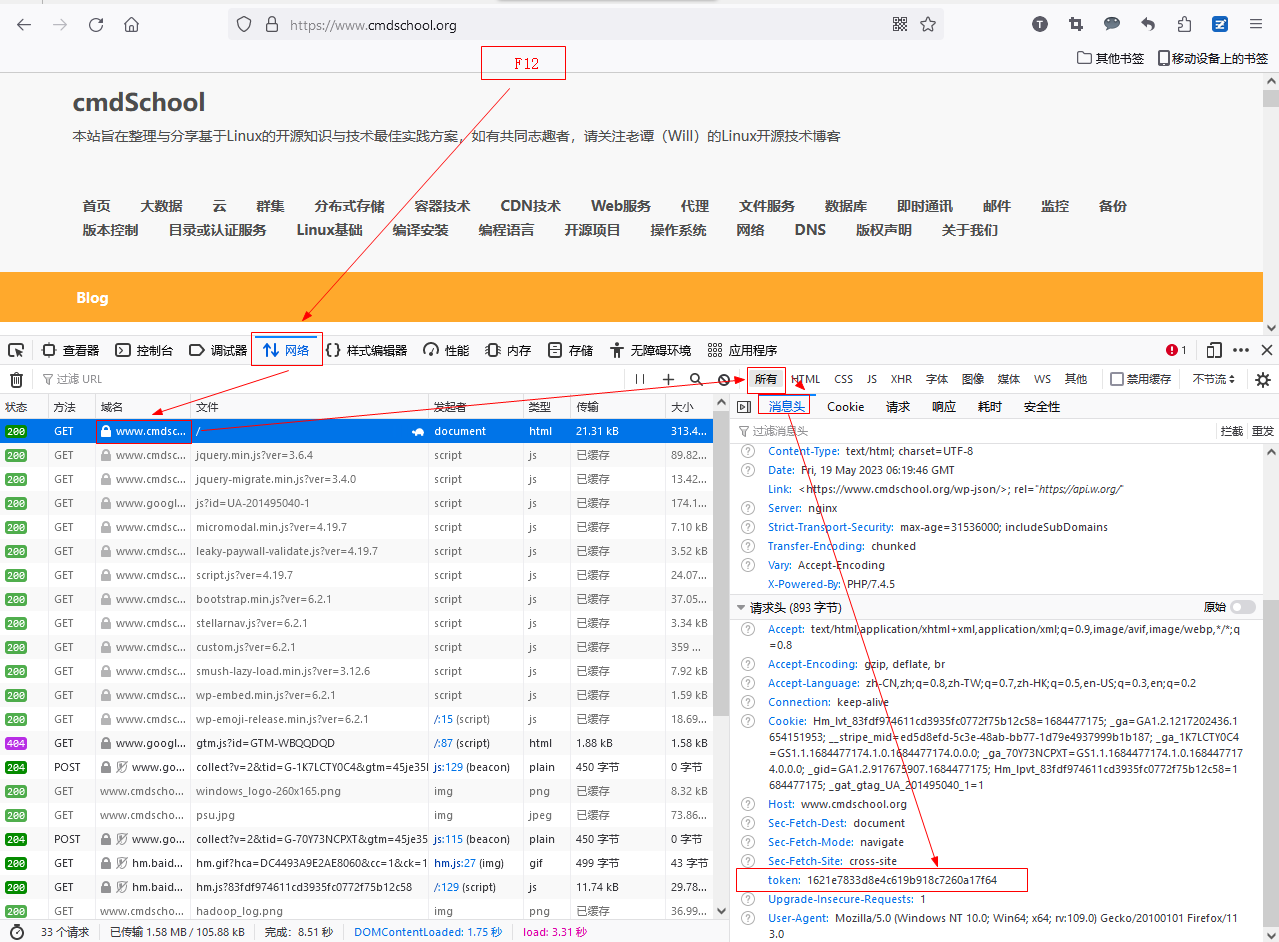Viewport: 1279px width, 942px height.
Task: Clear network log with trash icon
Action: point(16,379)
